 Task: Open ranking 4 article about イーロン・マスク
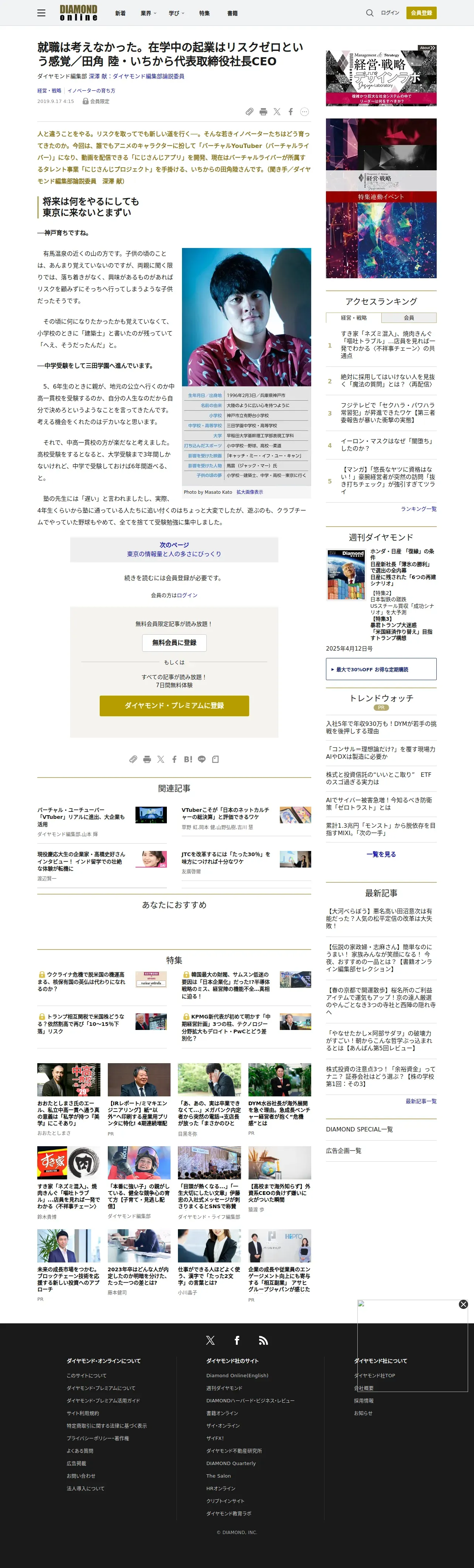388,444
